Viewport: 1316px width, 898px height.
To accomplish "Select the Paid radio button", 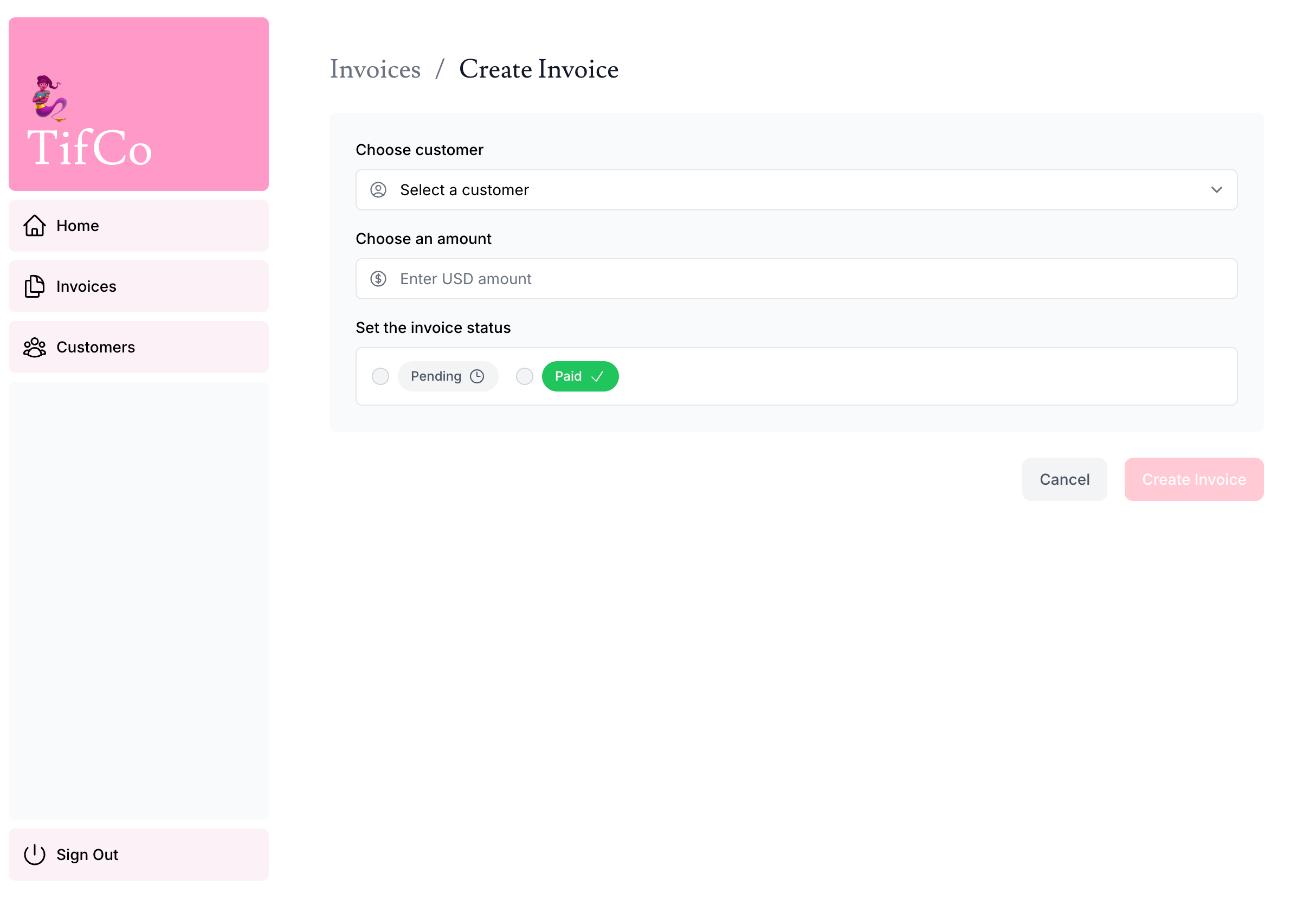I will (524, 377).
